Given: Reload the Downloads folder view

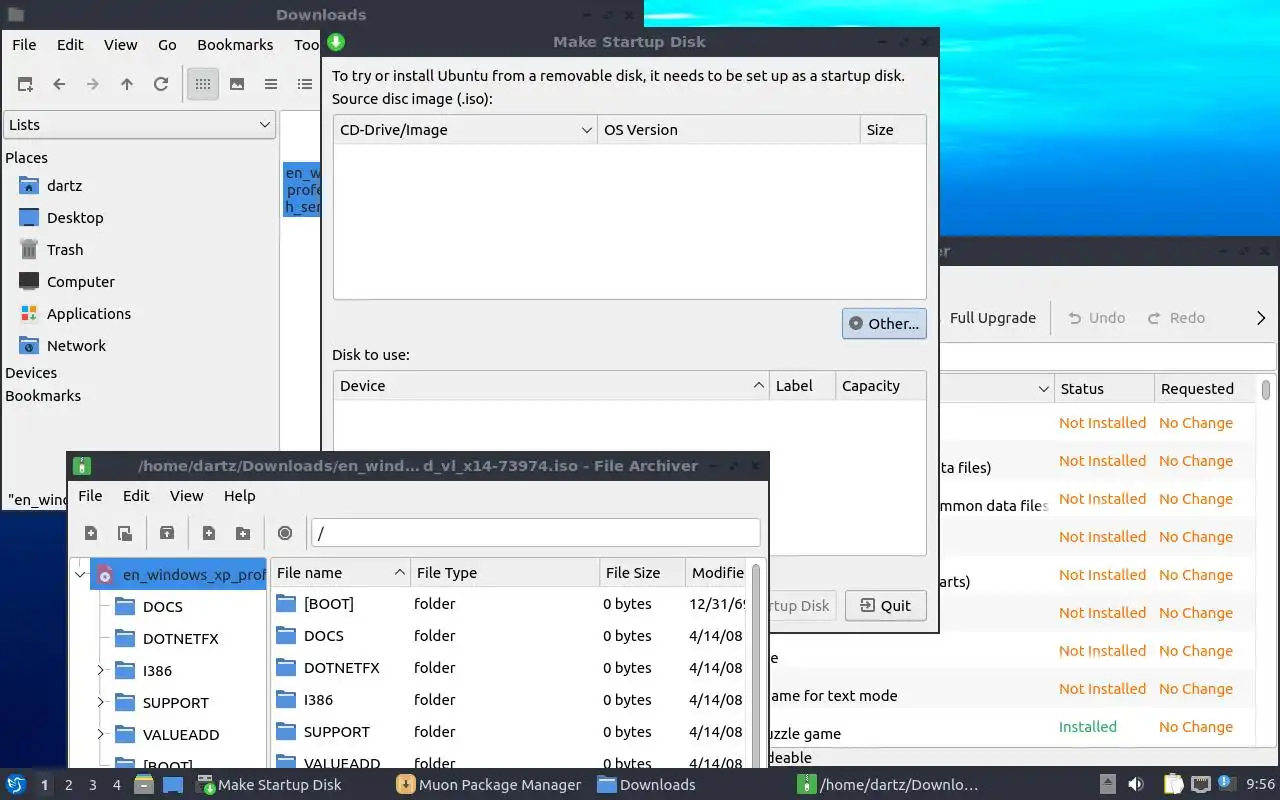Looking at the screenshot, I should (x=161, y=84).
